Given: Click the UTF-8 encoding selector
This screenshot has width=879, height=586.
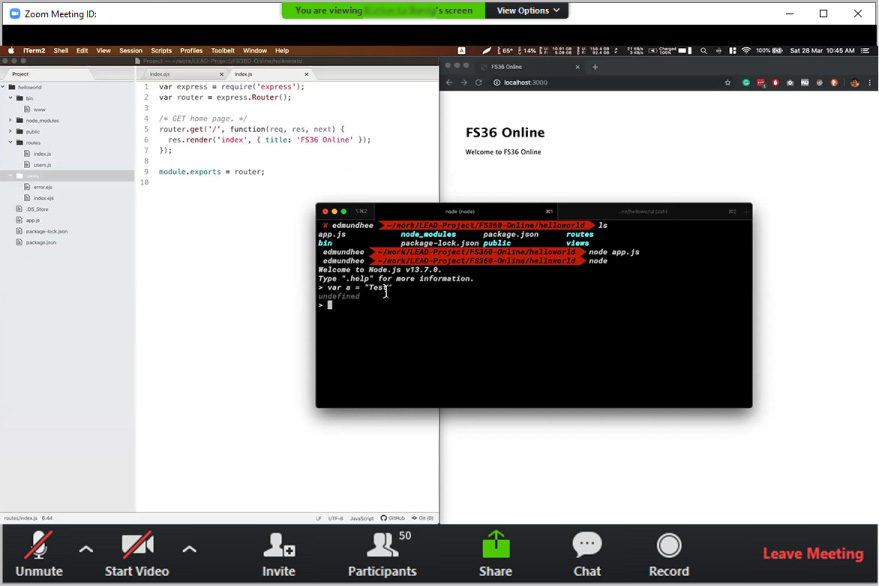Looking at the screenshot, I should tap(335, 518).
